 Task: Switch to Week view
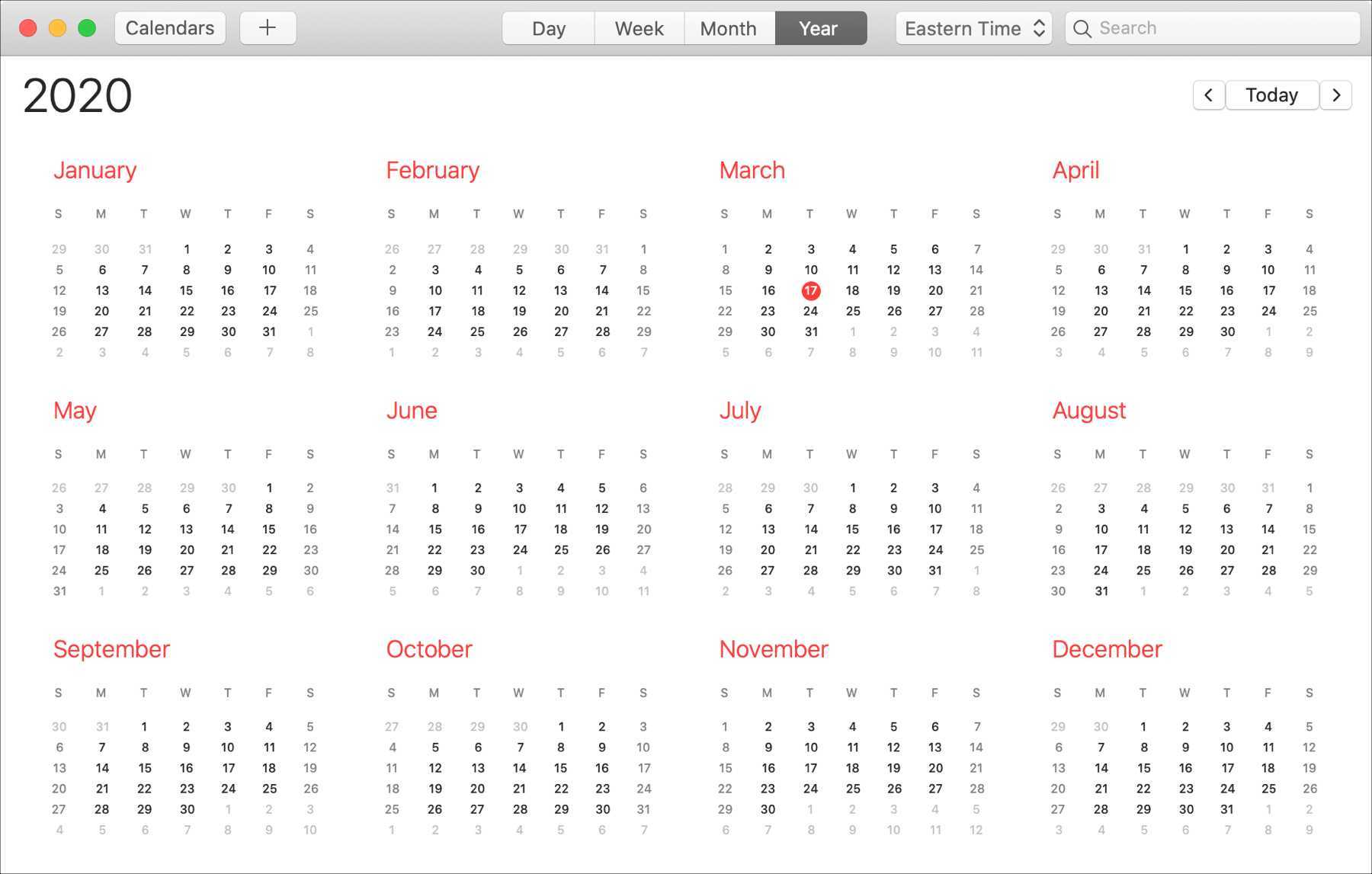point(639,28)
